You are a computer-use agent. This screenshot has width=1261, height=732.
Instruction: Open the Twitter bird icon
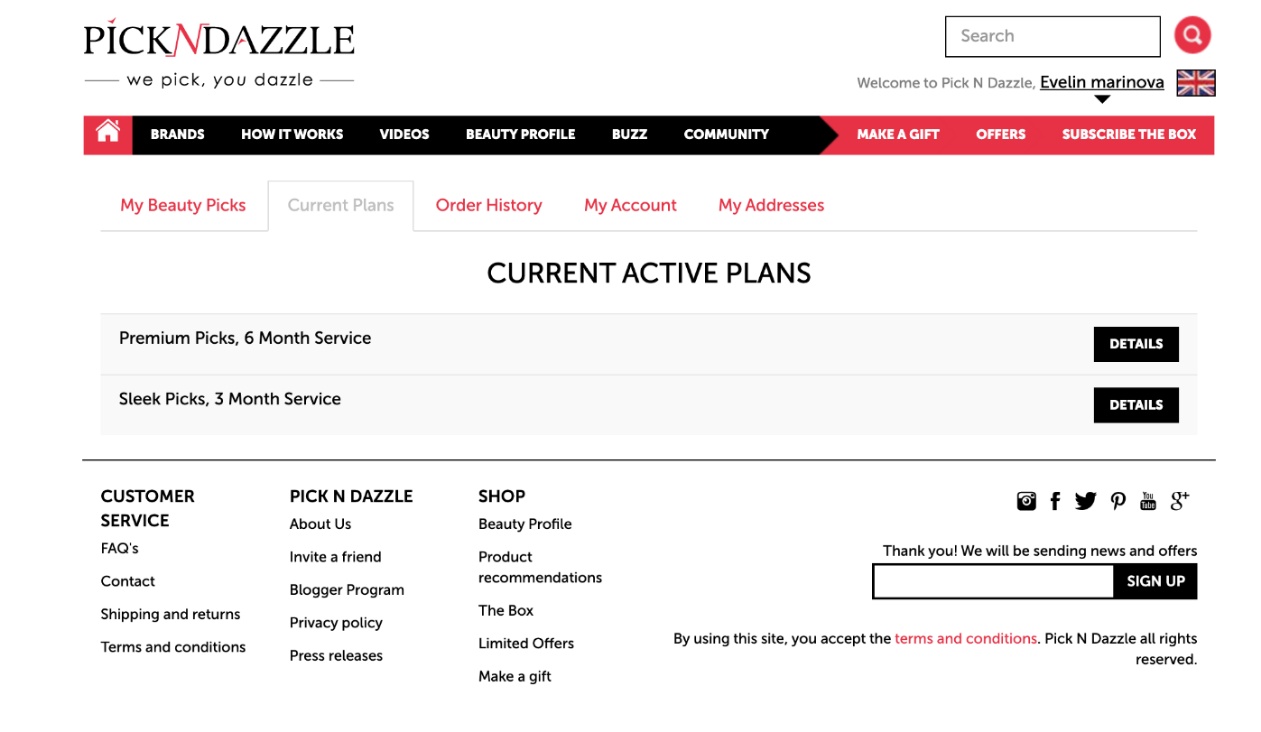pyautogui.click(x=1086, y=501)
